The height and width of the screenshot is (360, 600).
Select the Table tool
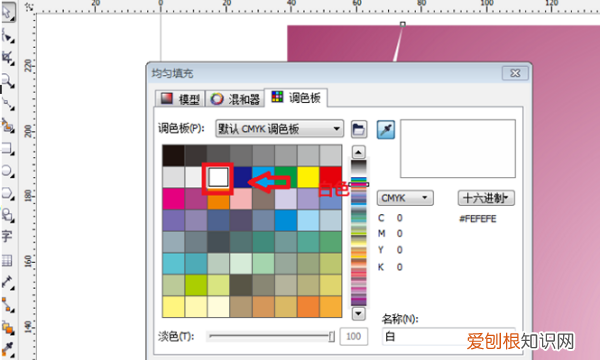pyautogui.click(x=7, y=261)
